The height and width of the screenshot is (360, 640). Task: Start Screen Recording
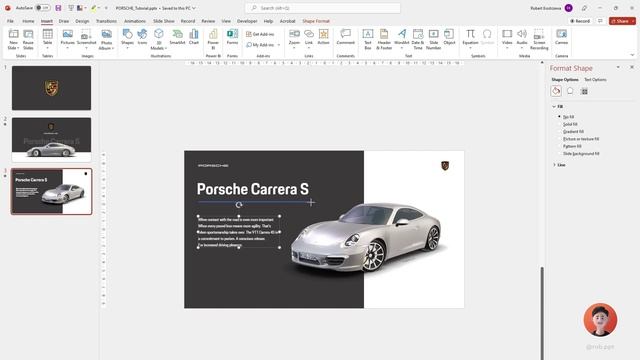[539, 39]
